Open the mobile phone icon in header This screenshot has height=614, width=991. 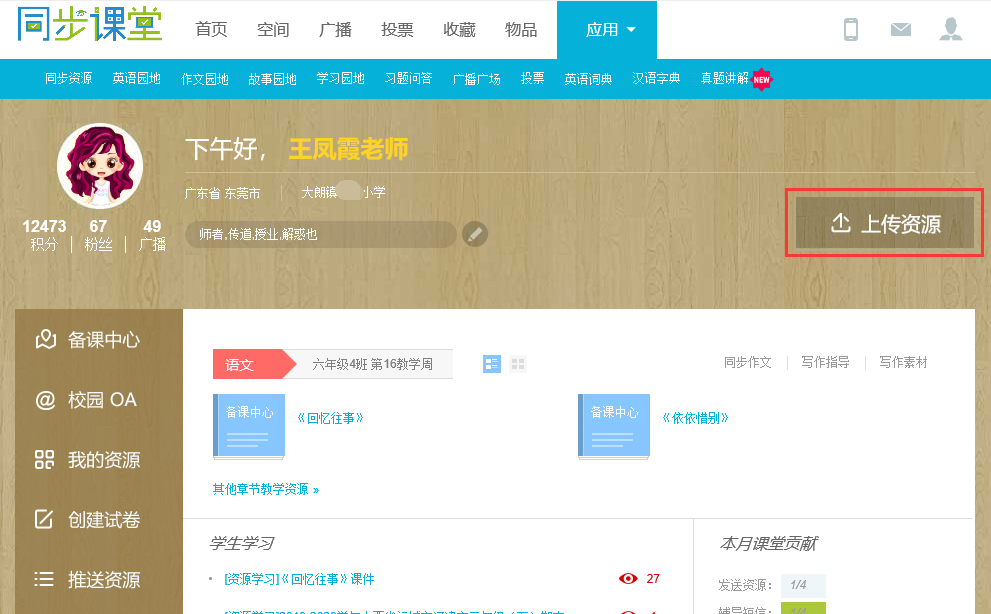point(851,30)
